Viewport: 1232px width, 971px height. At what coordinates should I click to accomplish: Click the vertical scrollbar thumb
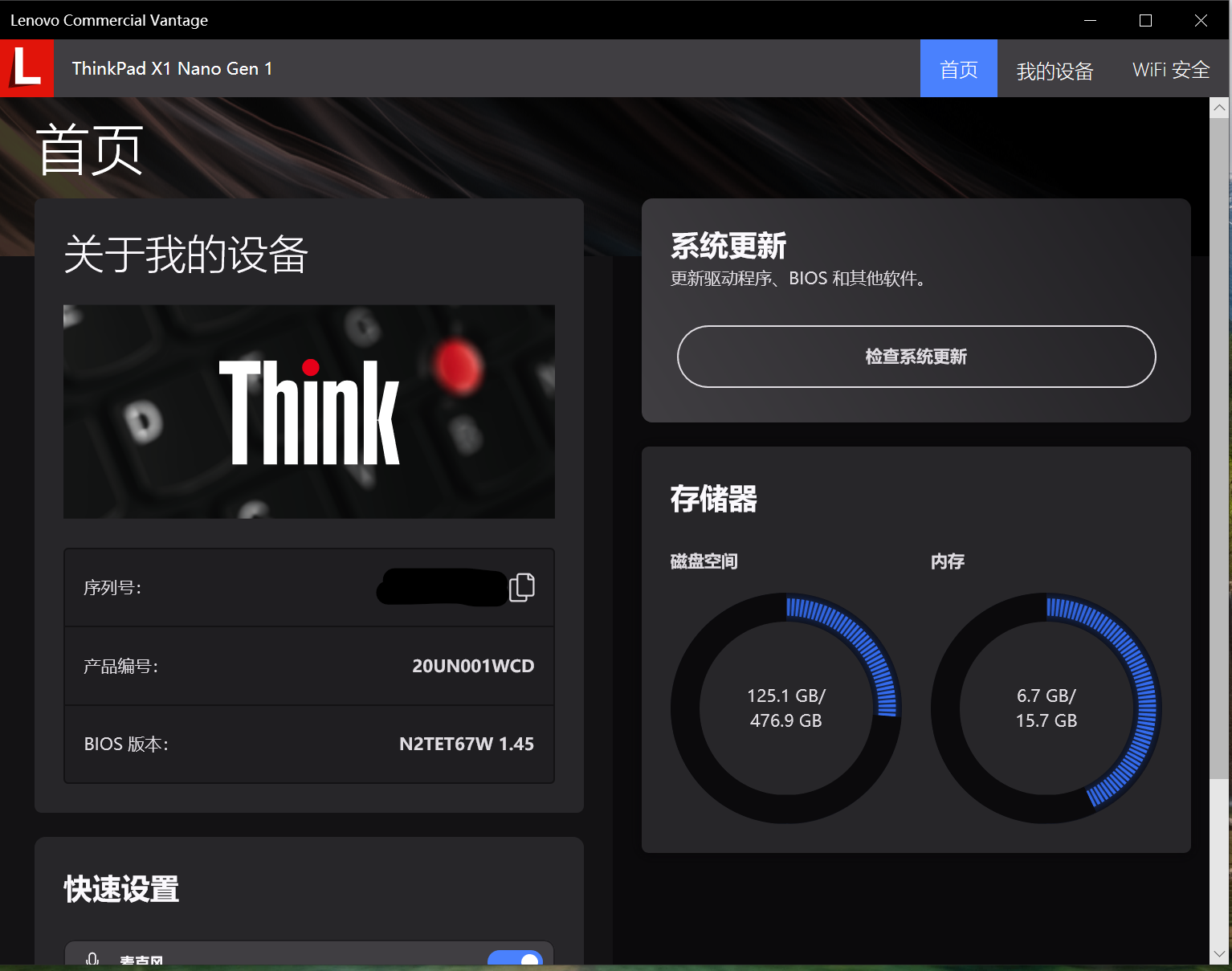tap(1220, 448)
